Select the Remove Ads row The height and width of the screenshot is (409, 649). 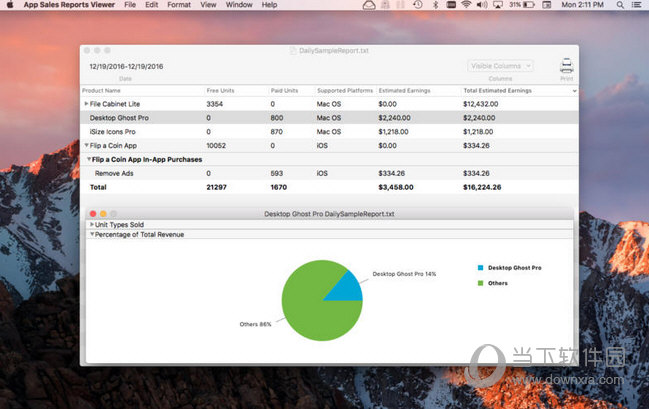click(x=329, y=173)
